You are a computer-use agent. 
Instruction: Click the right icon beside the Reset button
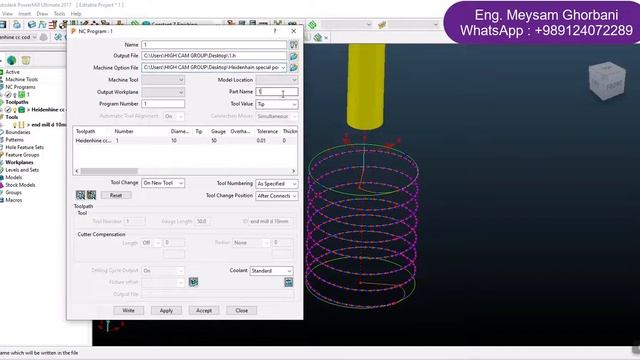pos(91,195)
